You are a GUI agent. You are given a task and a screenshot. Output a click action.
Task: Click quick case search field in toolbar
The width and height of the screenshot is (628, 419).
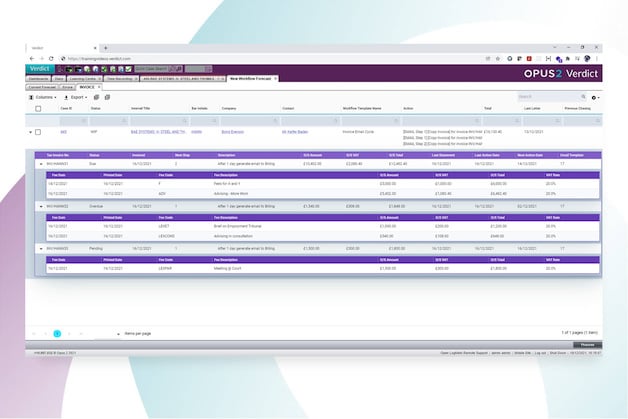151,69
